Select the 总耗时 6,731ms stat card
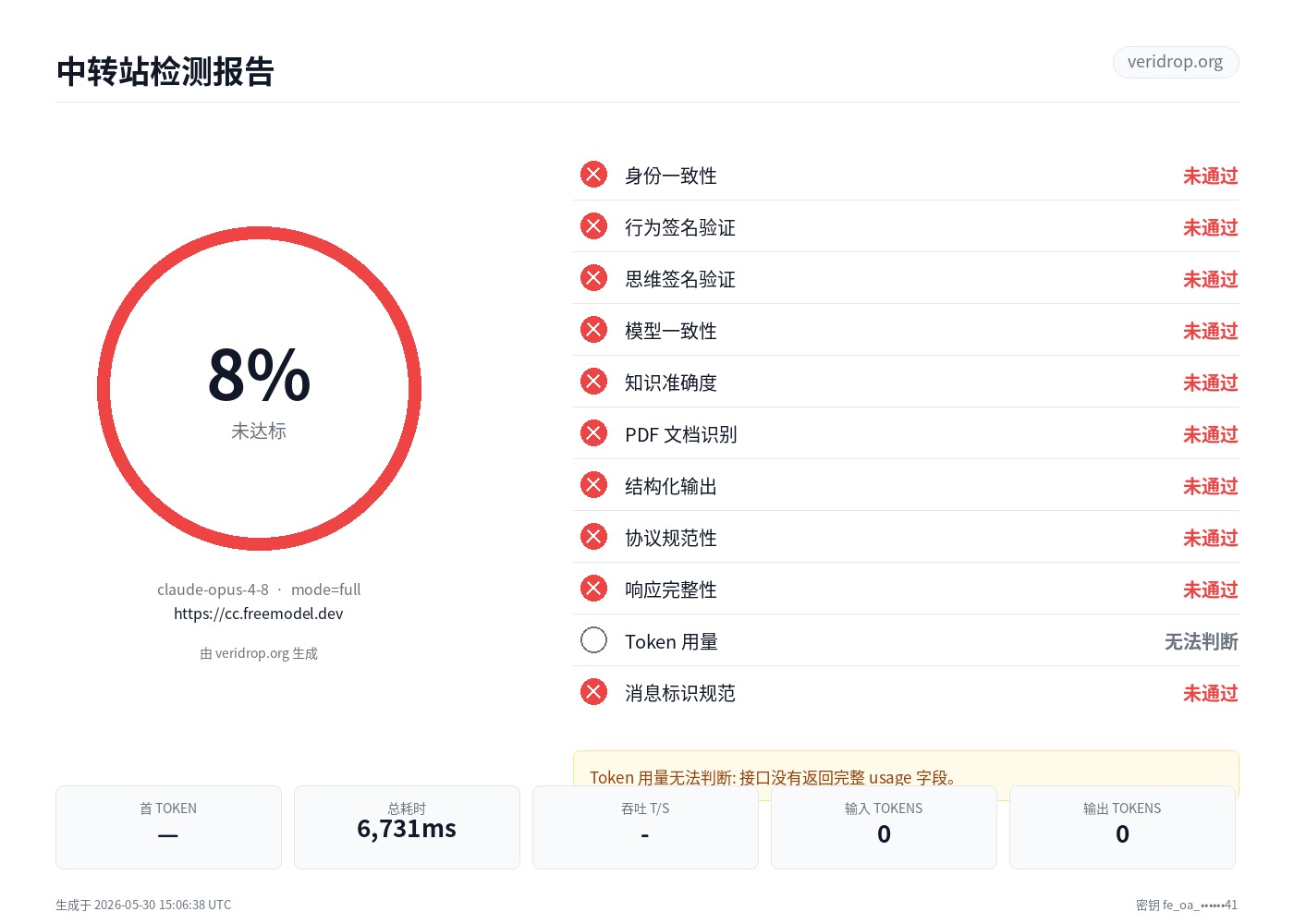Viewport: 1294px width, 924px height. point(407,827)
